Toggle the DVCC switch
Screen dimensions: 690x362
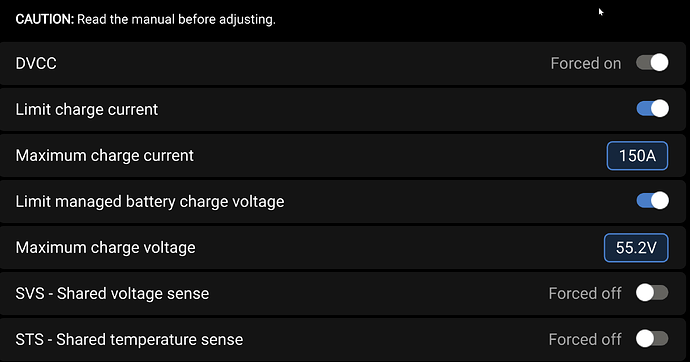(652, 63)
